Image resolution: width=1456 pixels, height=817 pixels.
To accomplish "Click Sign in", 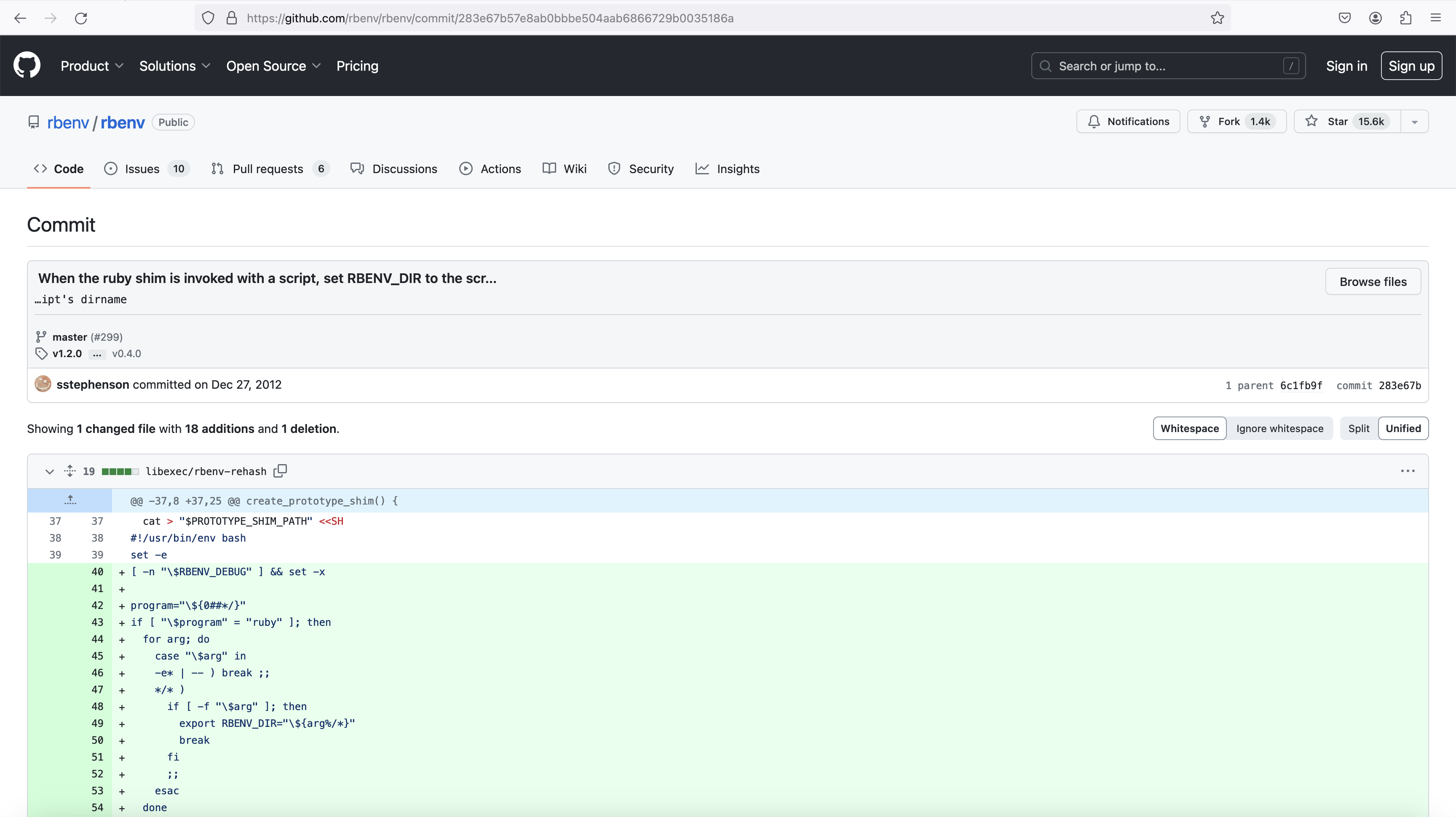I will pyautogui.click(x=1346, y=66).
